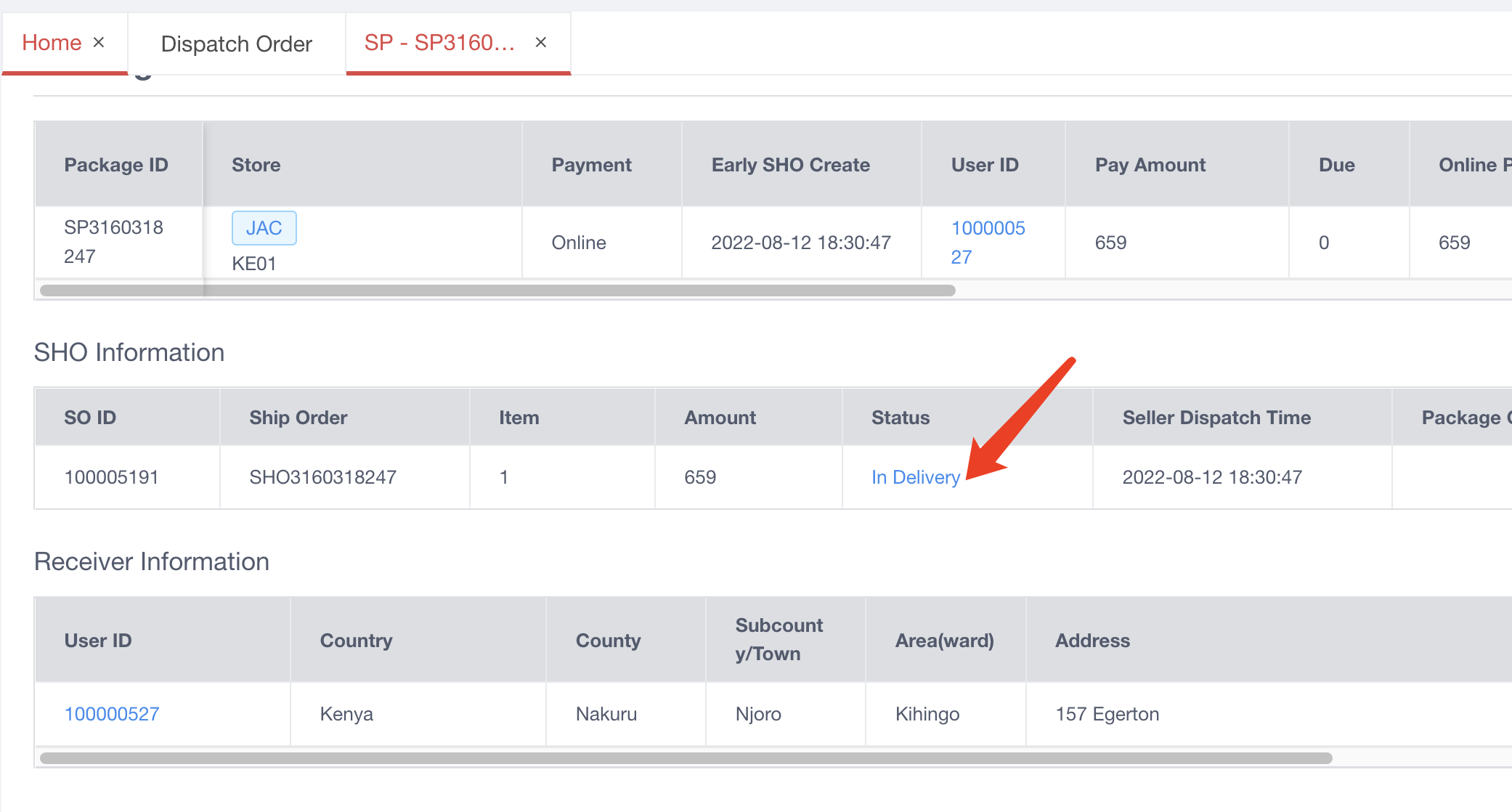This screenshot has width=1512, height=812.
Task: Open the SP - SP3160 package tab
Action: point(439,44)
